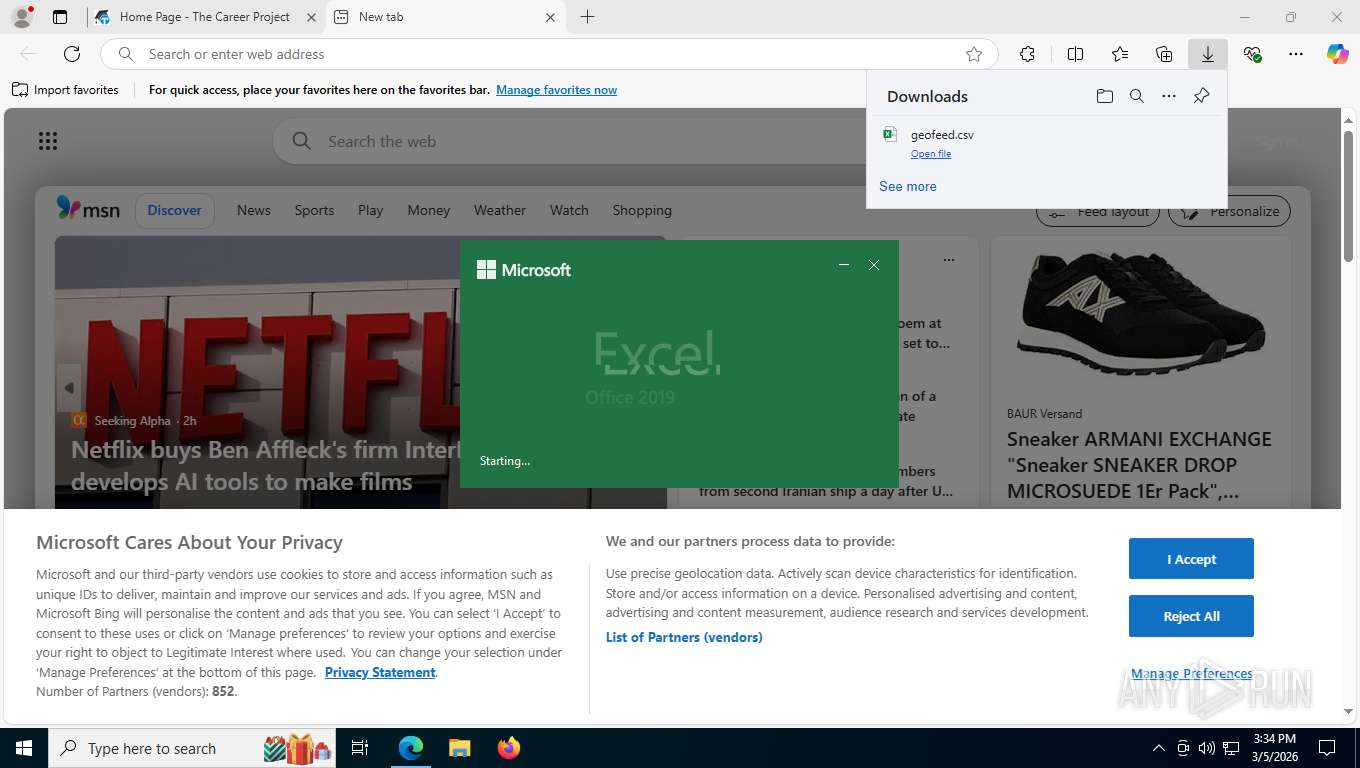
Task: Open the Extensions puzzle icon
Action: pos(1027,54)
